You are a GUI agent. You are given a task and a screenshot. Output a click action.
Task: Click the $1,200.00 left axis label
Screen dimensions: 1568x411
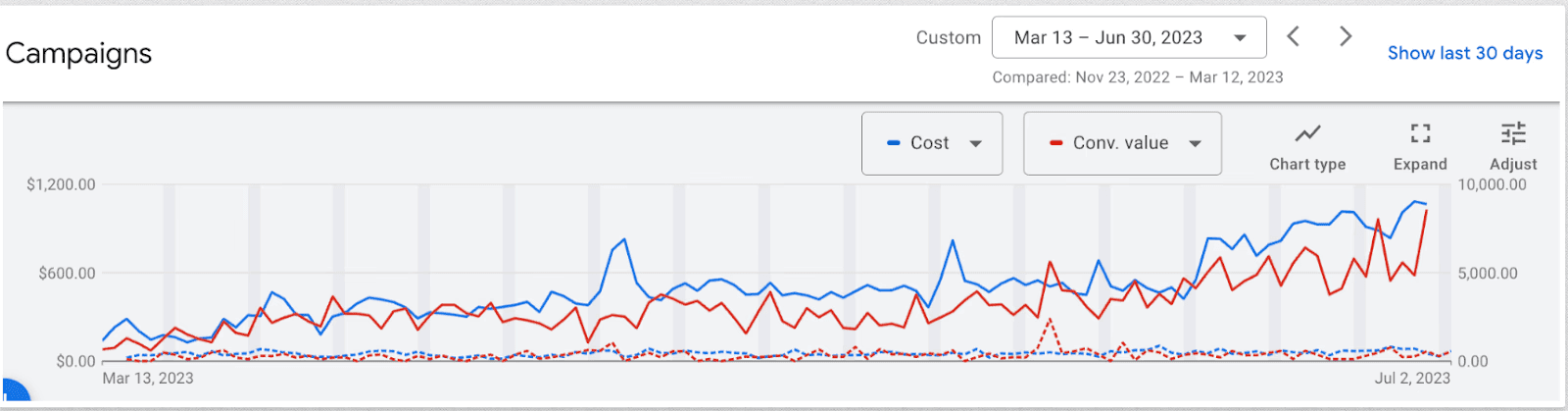(x=61, y=184)
